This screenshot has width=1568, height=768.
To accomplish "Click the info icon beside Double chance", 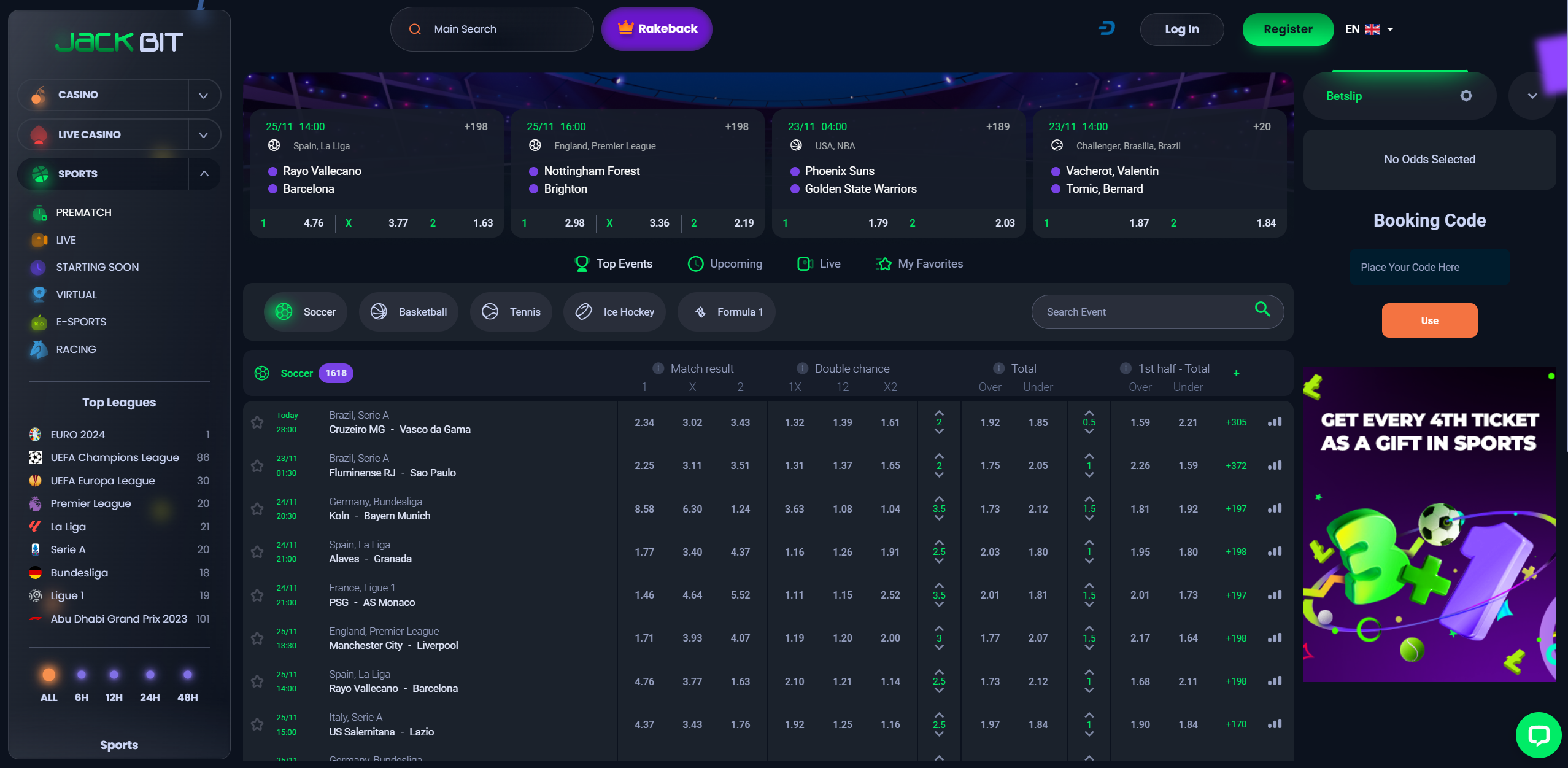I will [x=802, y=368].
